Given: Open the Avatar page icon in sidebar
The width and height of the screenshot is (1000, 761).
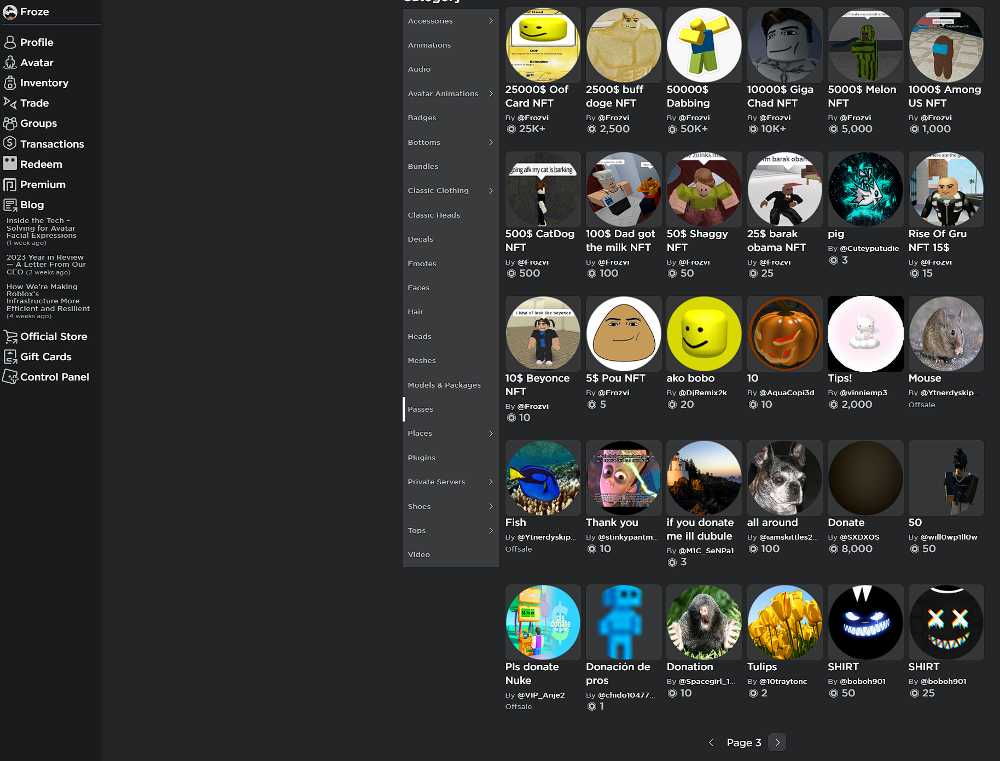Looking at the screenshot, I should click(11, 63).
